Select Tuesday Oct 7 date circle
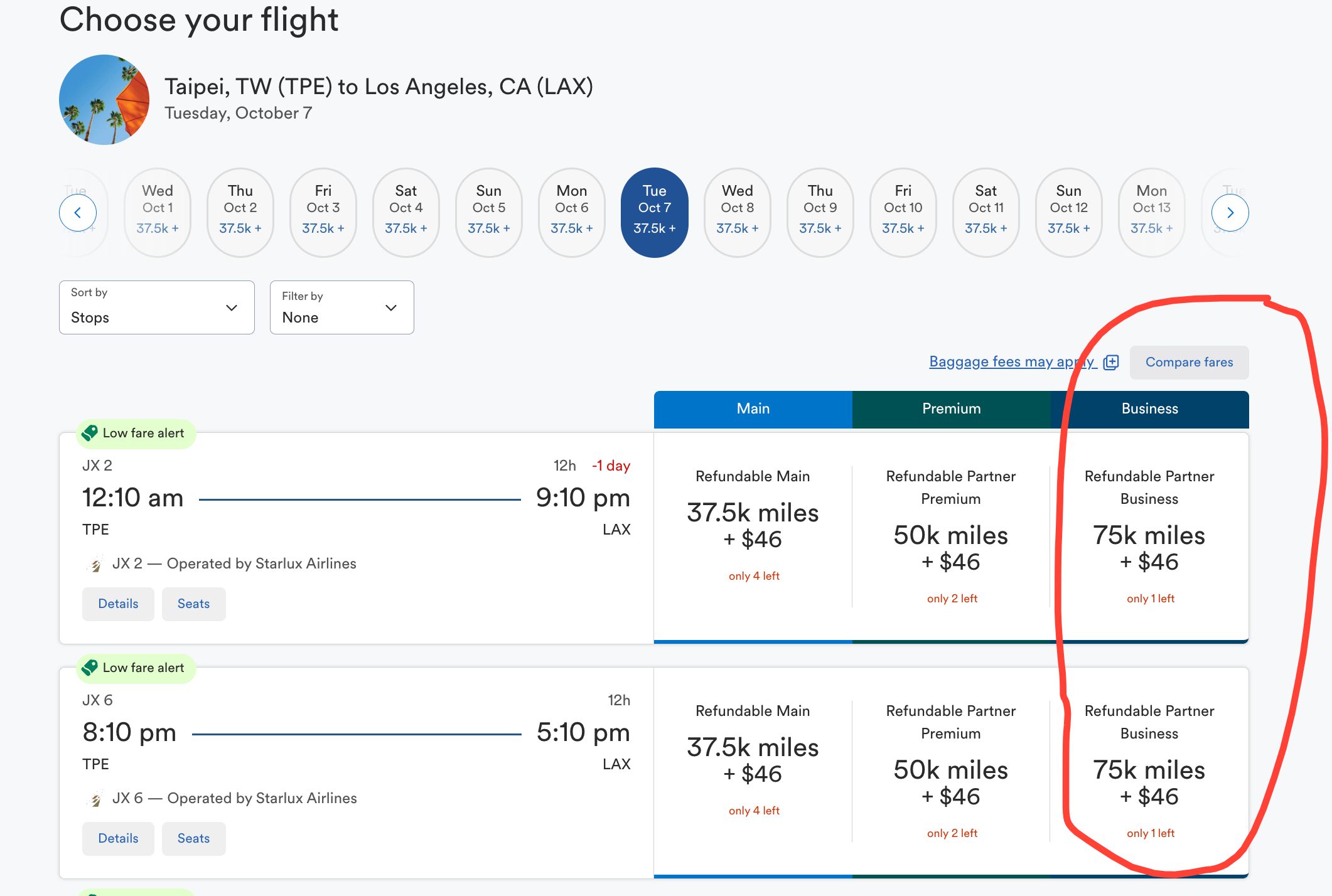1332x896 pixels. tap(655, 211)
